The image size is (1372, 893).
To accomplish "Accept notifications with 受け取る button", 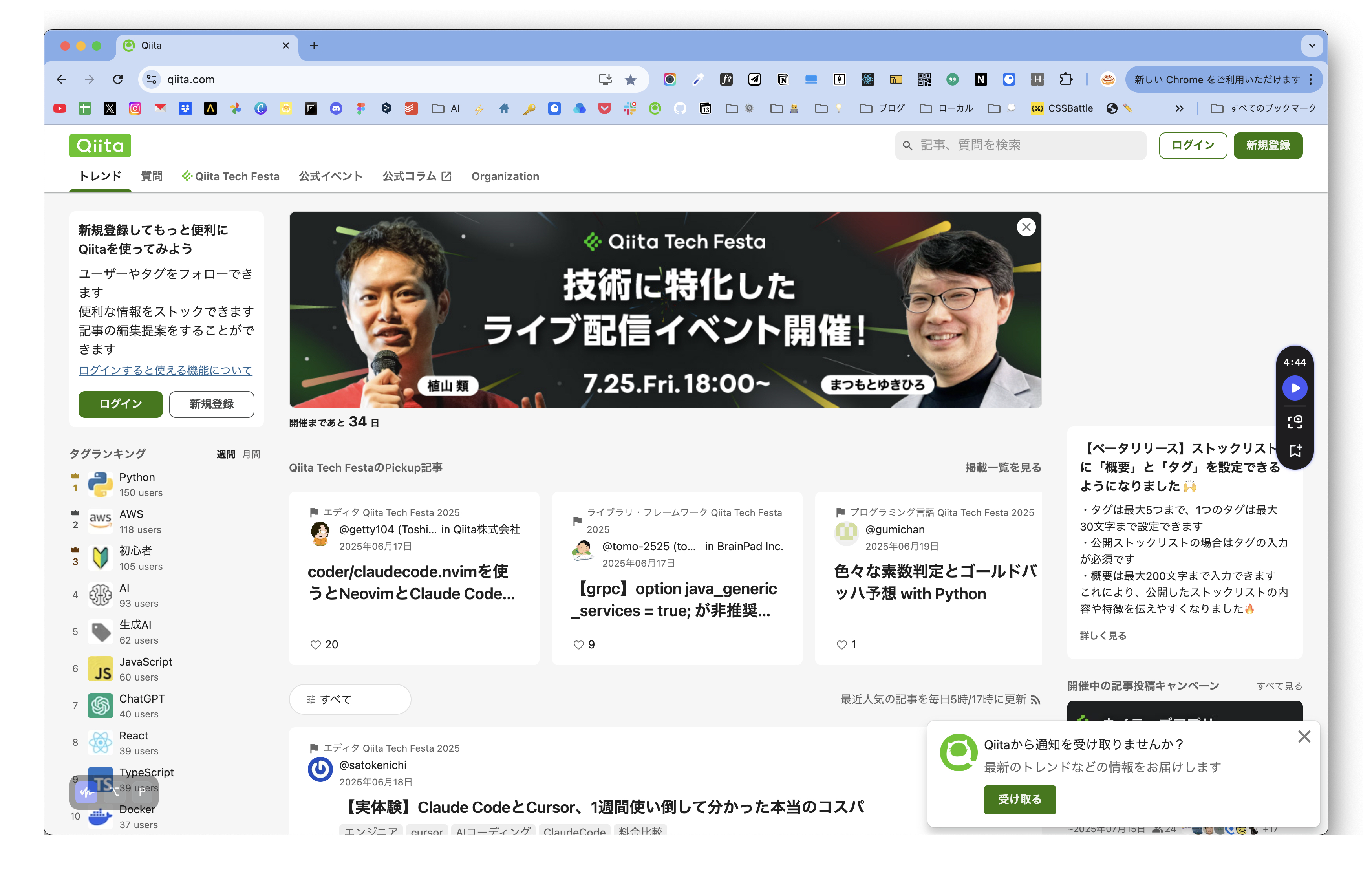I will [1019, 800].
